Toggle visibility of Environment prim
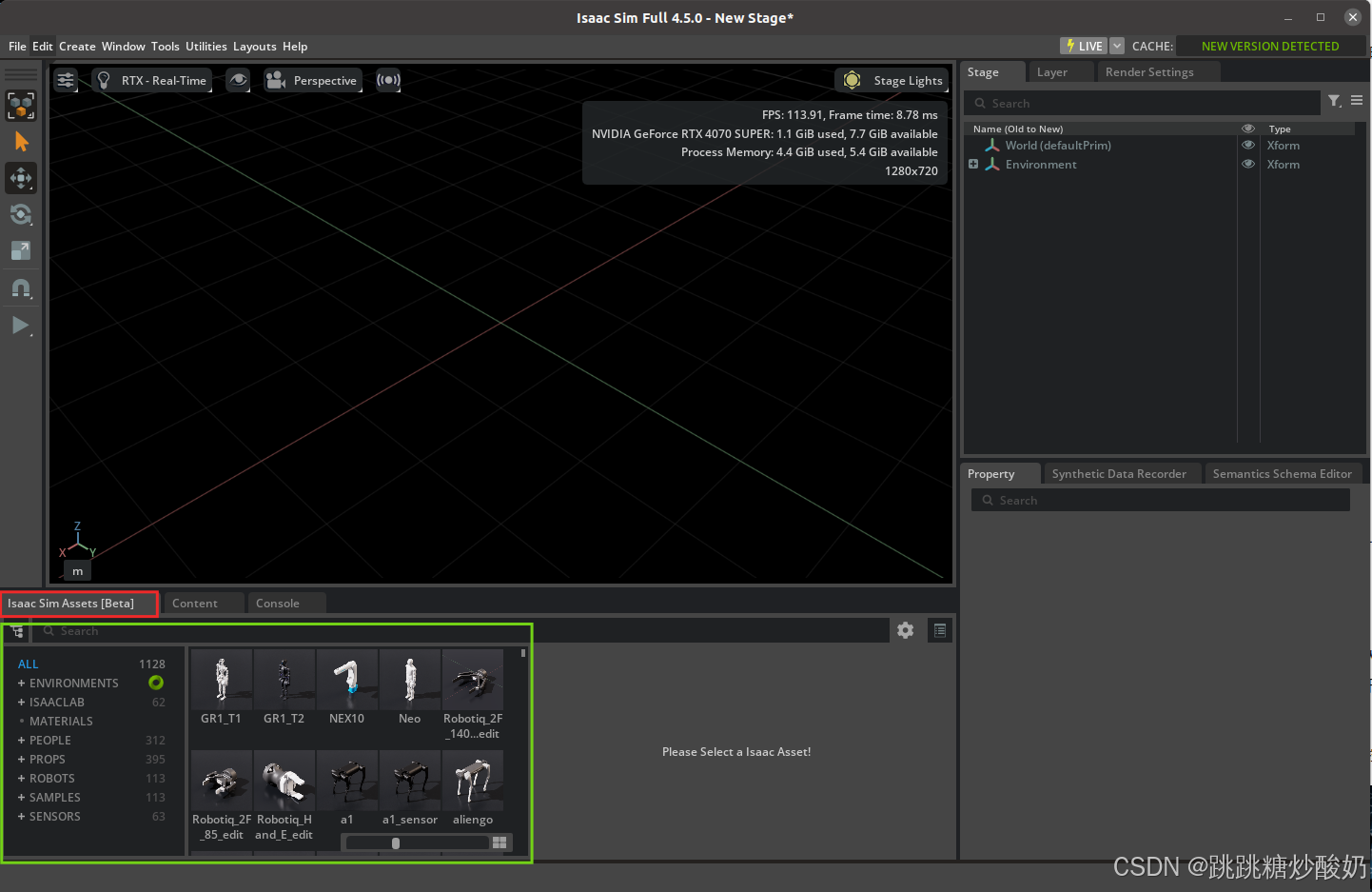The image size is (1372, 892). coord(1248,164)
